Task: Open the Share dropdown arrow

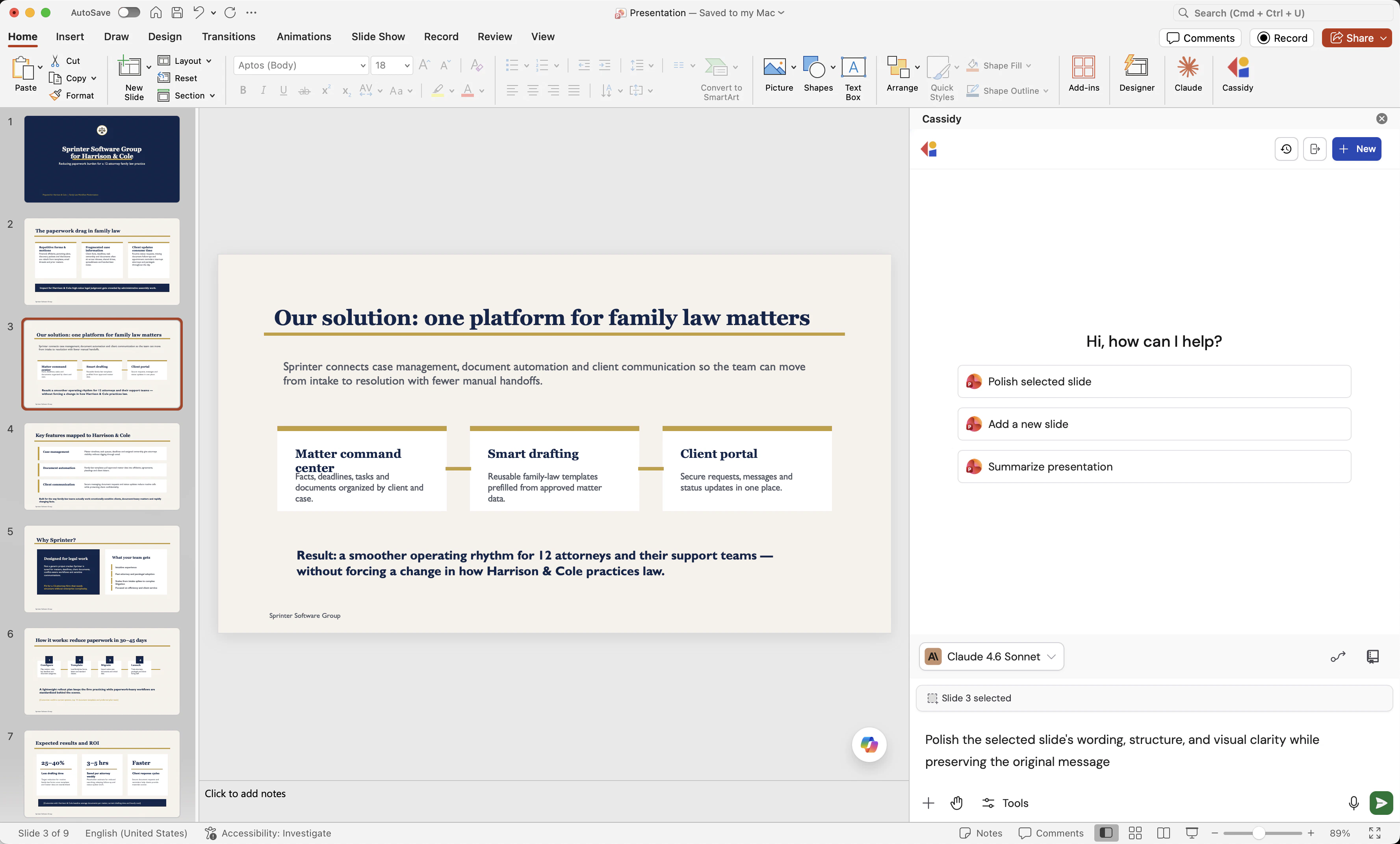Action: [1383, 38]
